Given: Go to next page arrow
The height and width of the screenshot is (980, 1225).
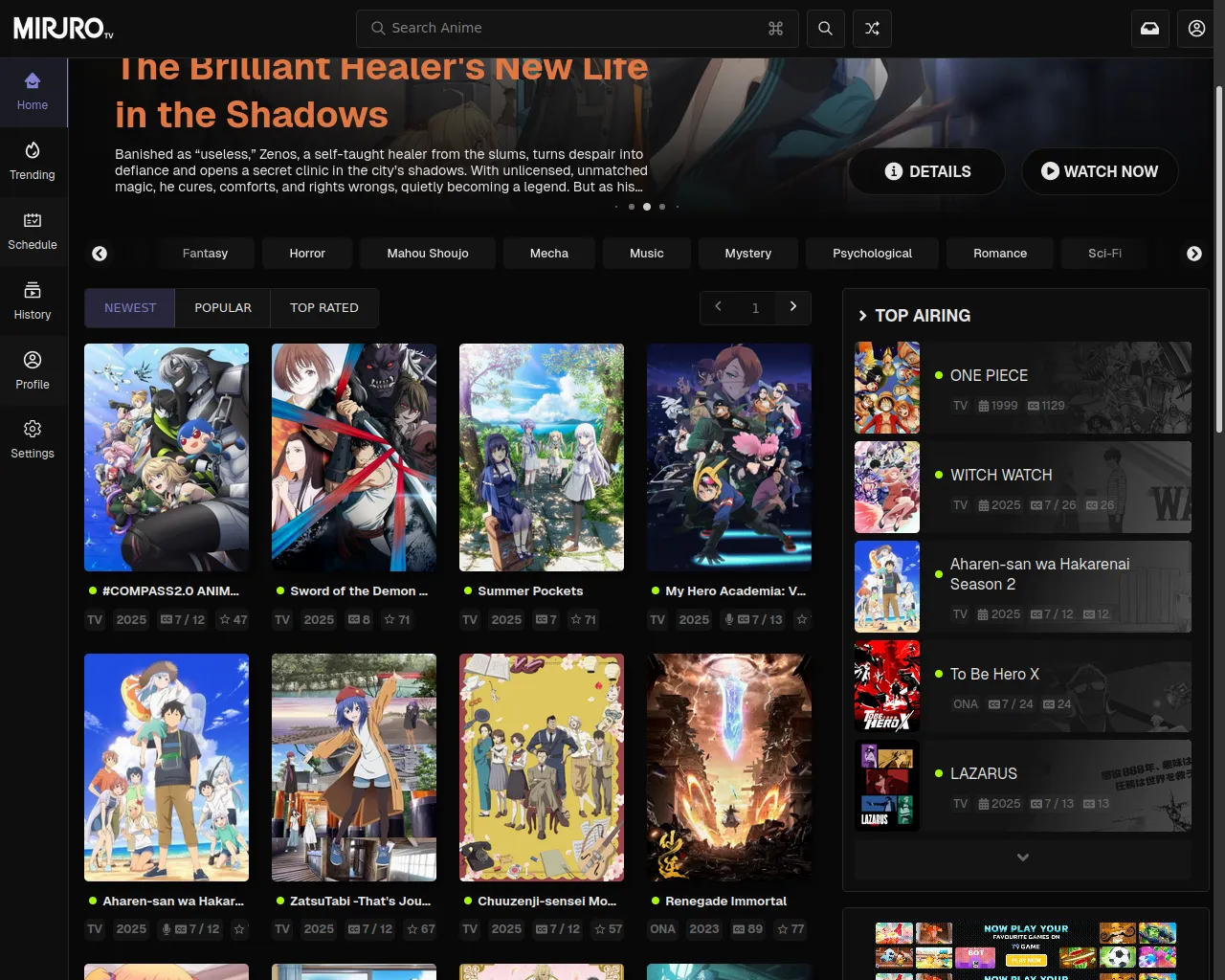Looking at the screenshot, I should [x=793, y=307].
